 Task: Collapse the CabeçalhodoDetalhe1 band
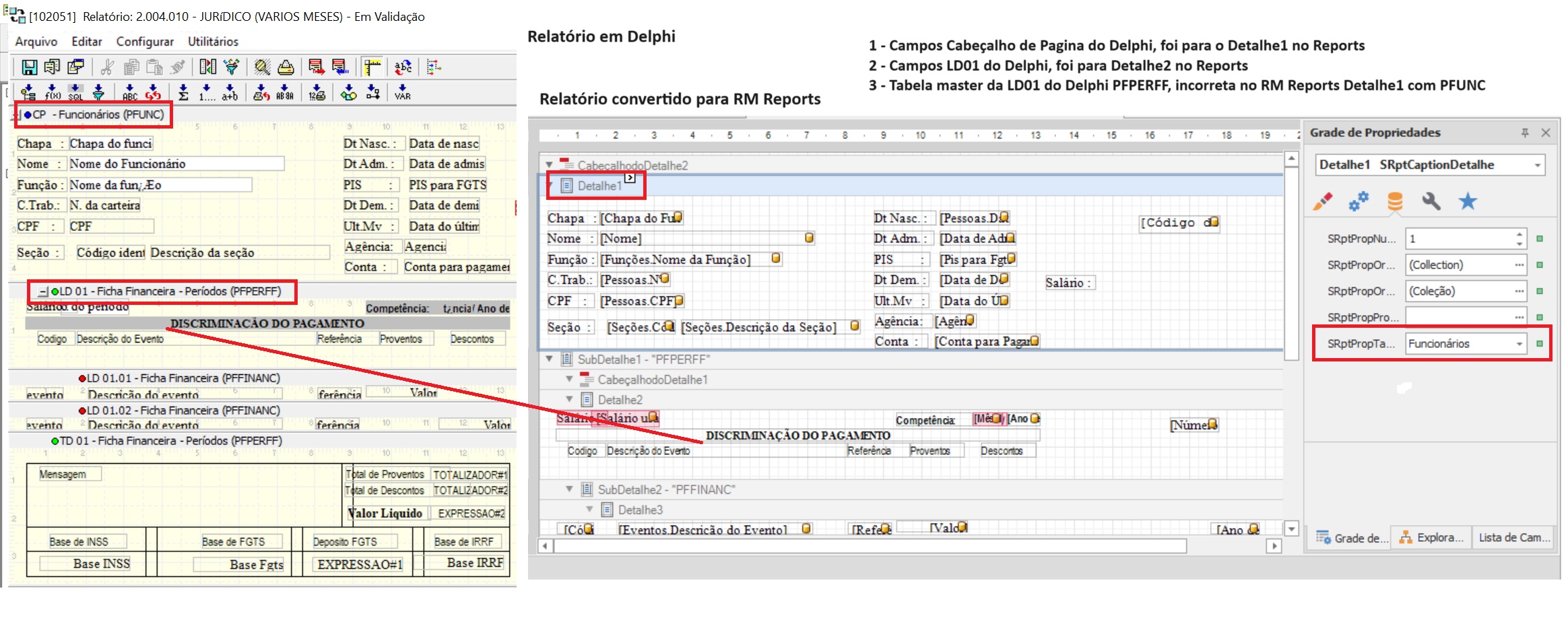click(x=569, y=380)
